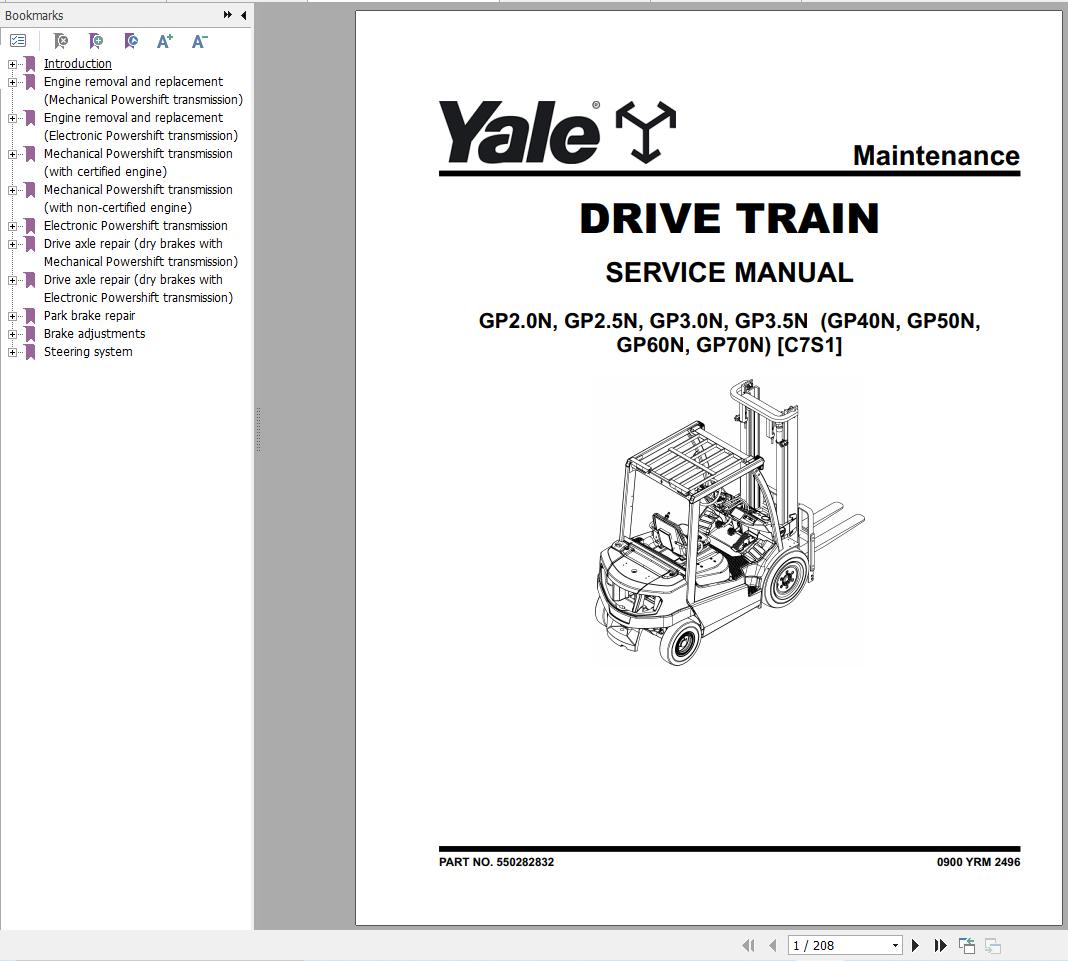This screenshot has height=961, width=1068.
Task: Click the SERVICE MANUAL heading
Action: point(729,272)
